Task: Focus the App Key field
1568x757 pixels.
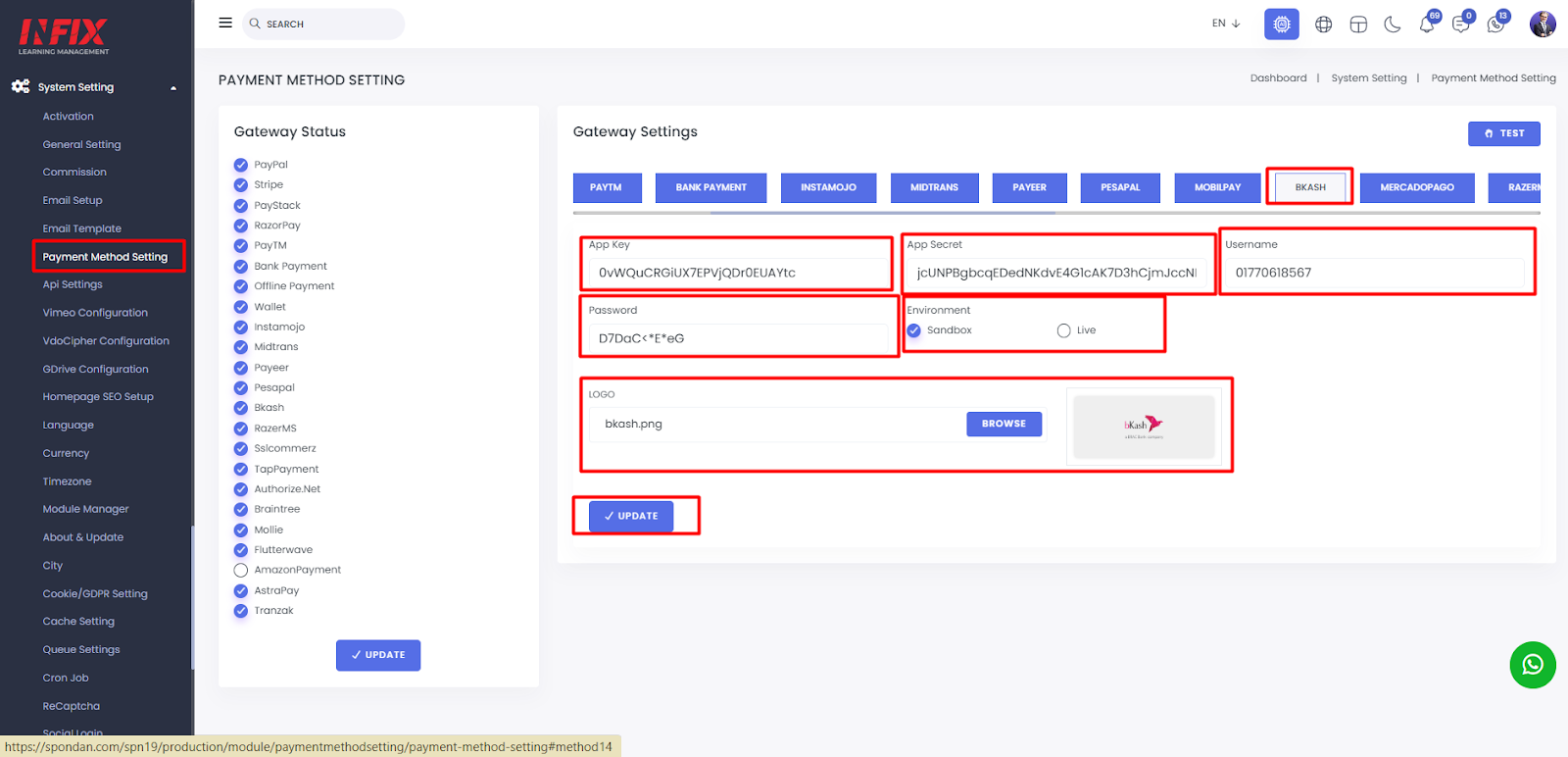Action: [737, 273]
